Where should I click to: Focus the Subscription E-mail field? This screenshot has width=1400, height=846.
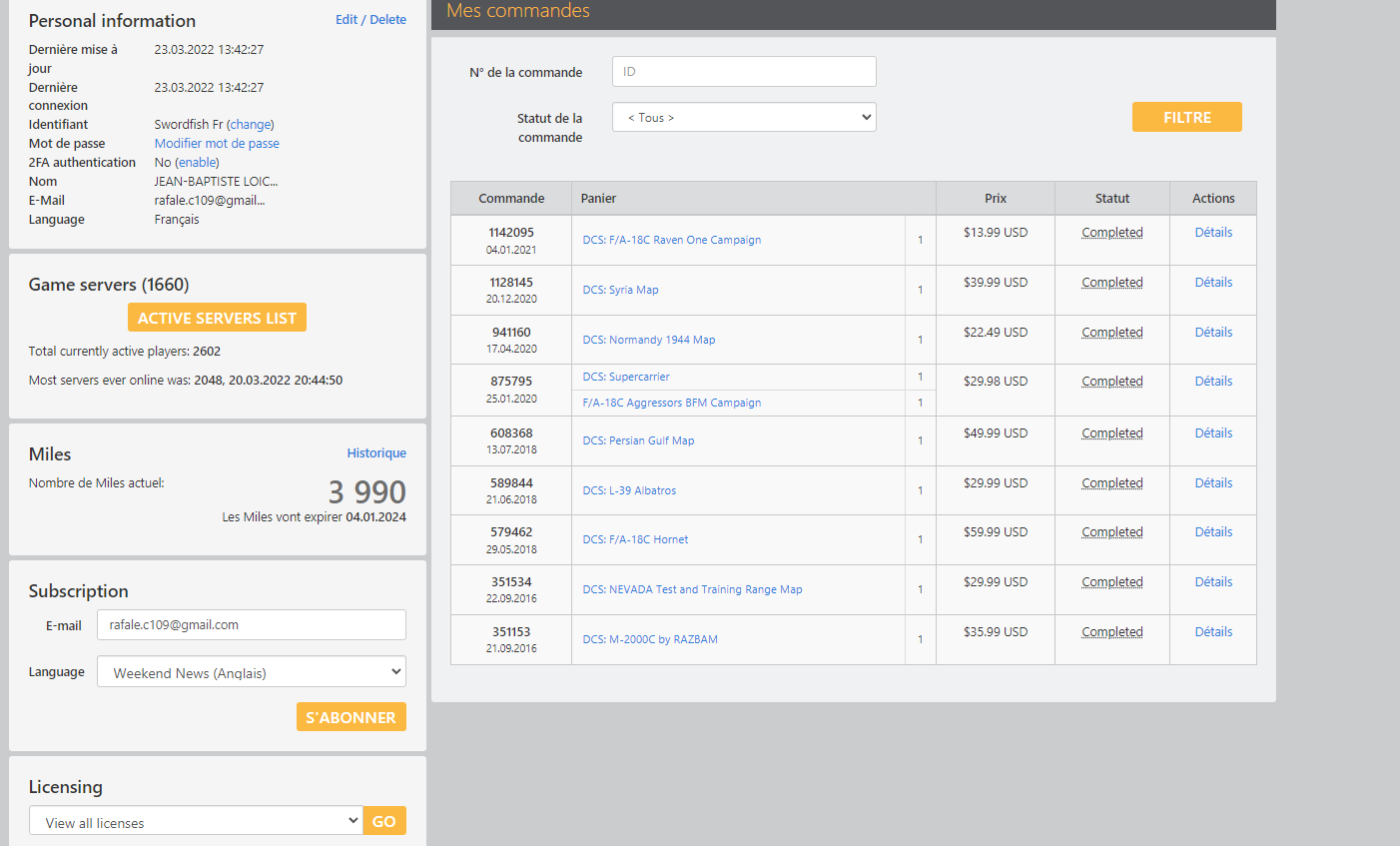pos(252,625)
